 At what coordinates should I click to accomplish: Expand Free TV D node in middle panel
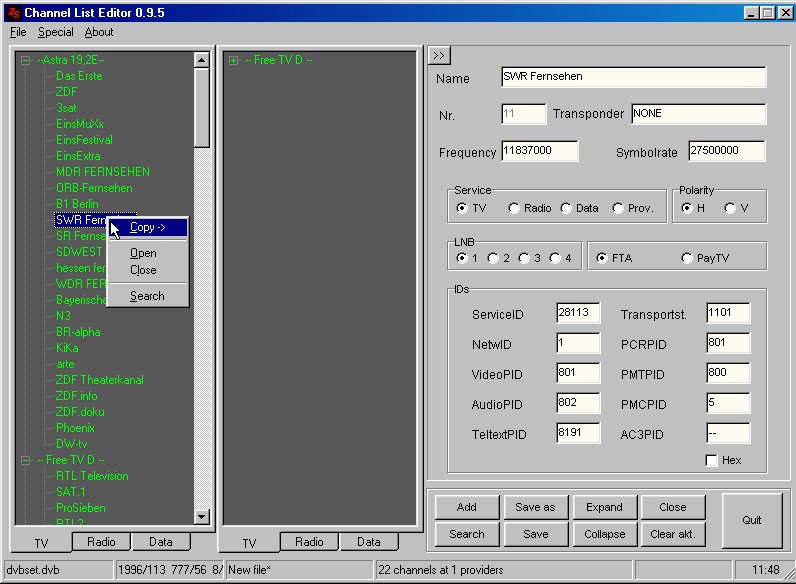pos(233,60)
